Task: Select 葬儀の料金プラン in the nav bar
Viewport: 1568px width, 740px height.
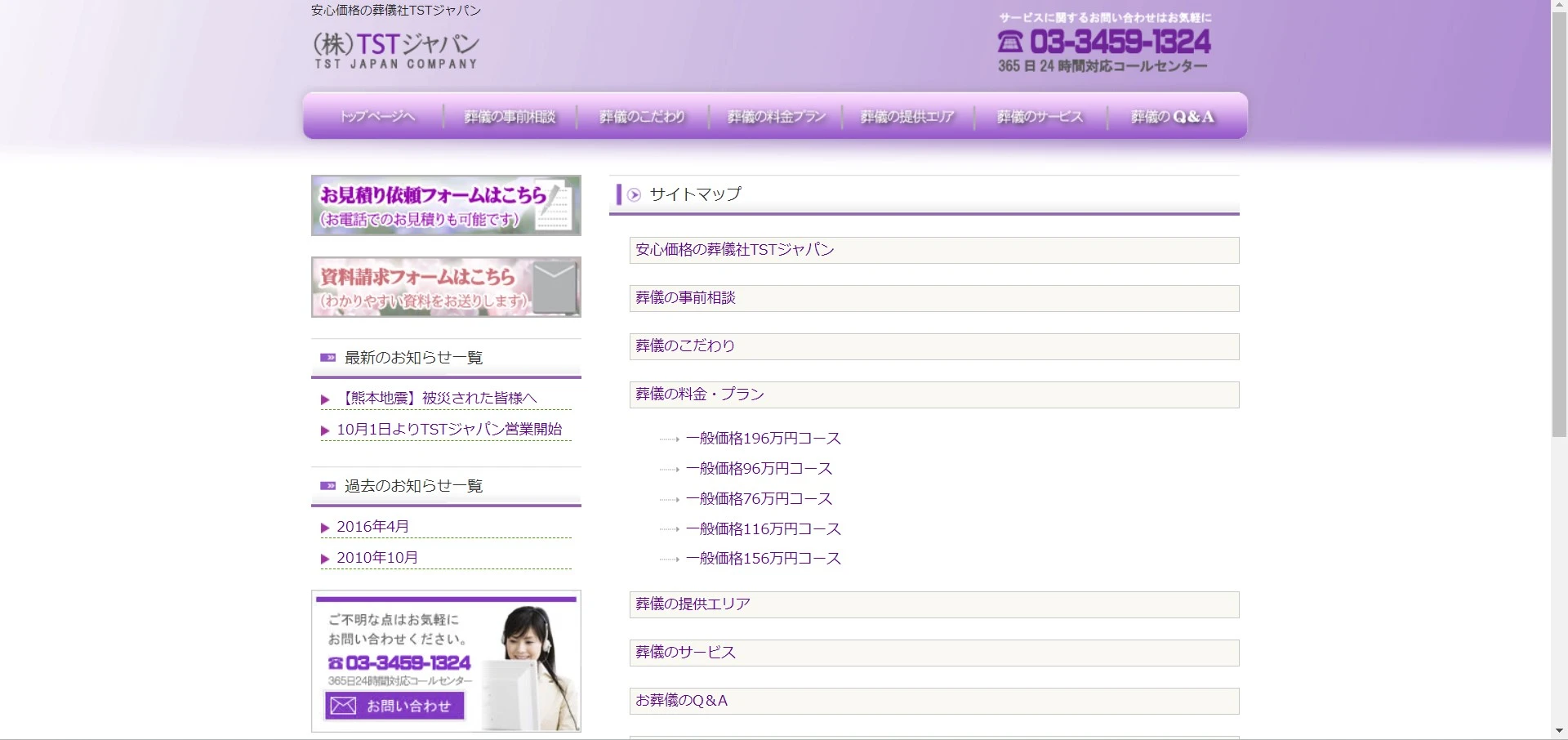Action: (776, 117)
